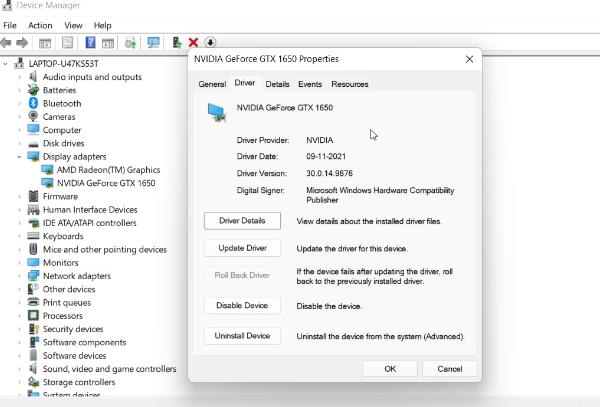Click Scan for hardware changes monitor icon
Viewport: 600px width, 407px height.
point(153,42)
